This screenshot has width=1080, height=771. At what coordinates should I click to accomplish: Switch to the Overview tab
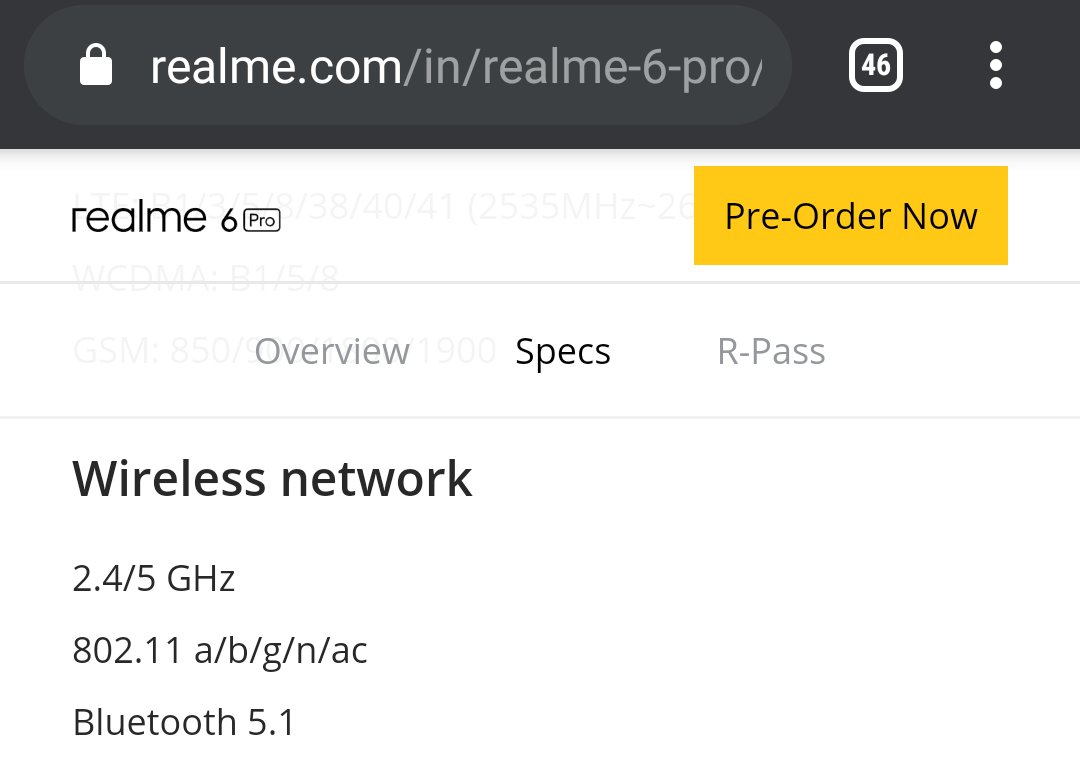click(332, 351)
